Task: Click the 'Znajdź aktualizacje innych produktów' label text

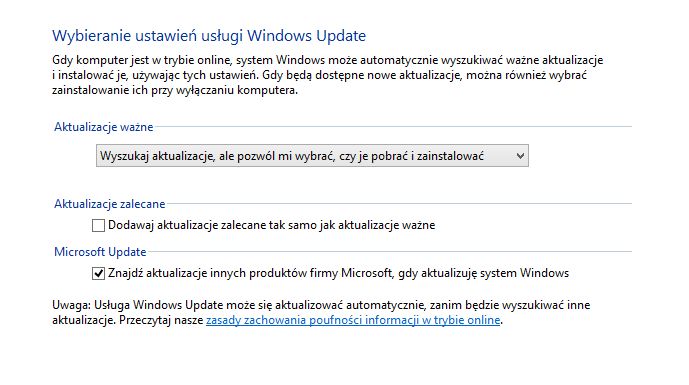Action: 338,273
